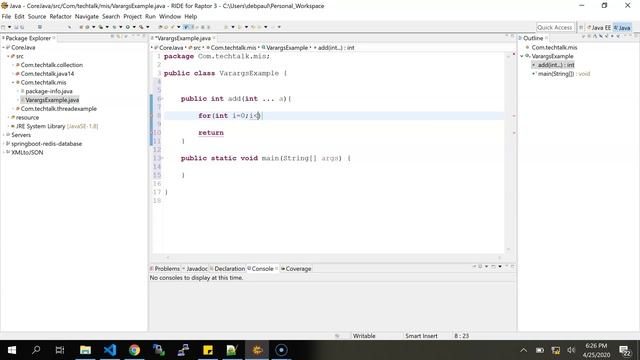Viewport: 640px width, 360px height.
Task: Open the New wizard dropdown arrow
Action: click(x=10, y=27)
